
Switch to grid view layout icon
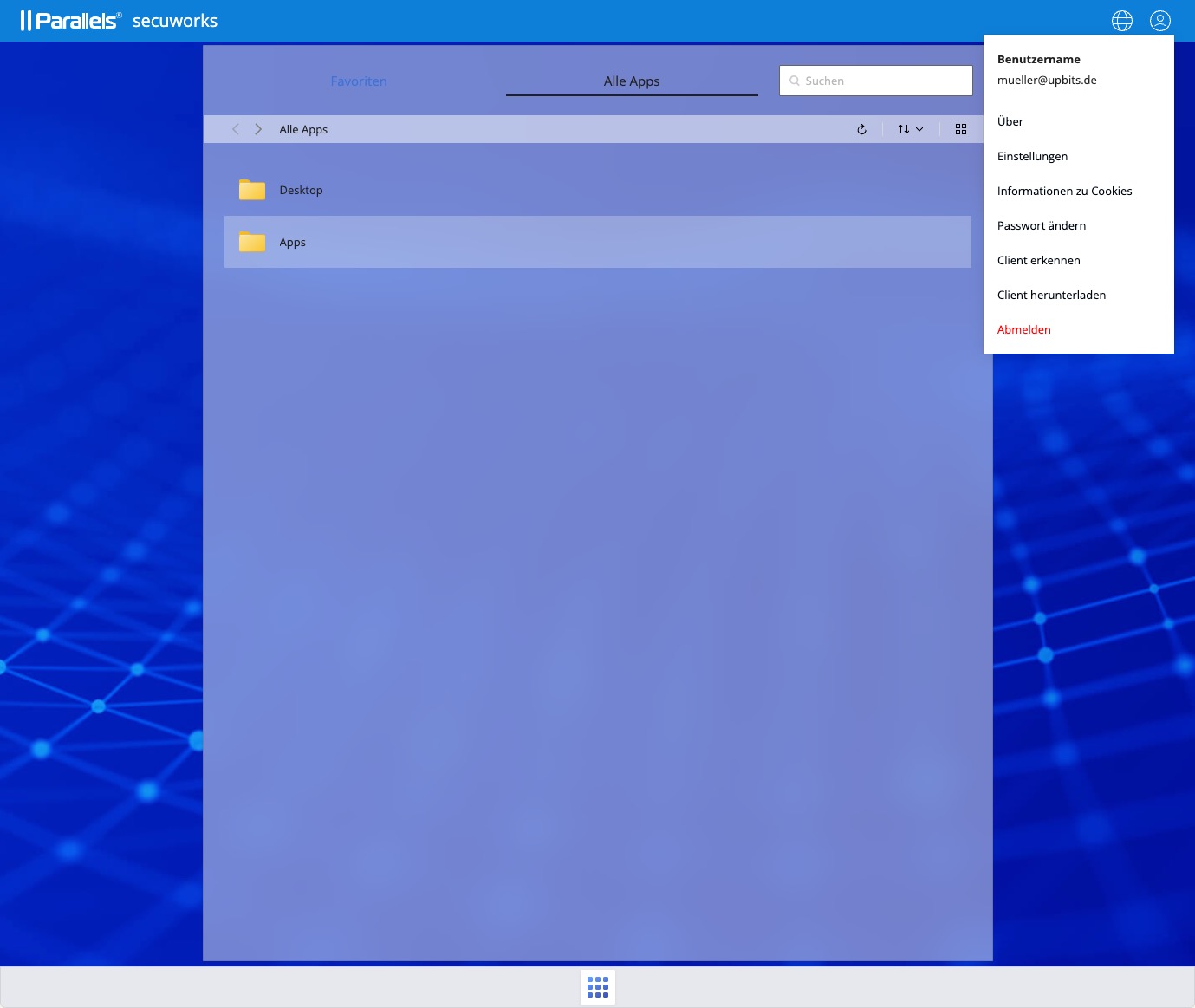(960, 129)
